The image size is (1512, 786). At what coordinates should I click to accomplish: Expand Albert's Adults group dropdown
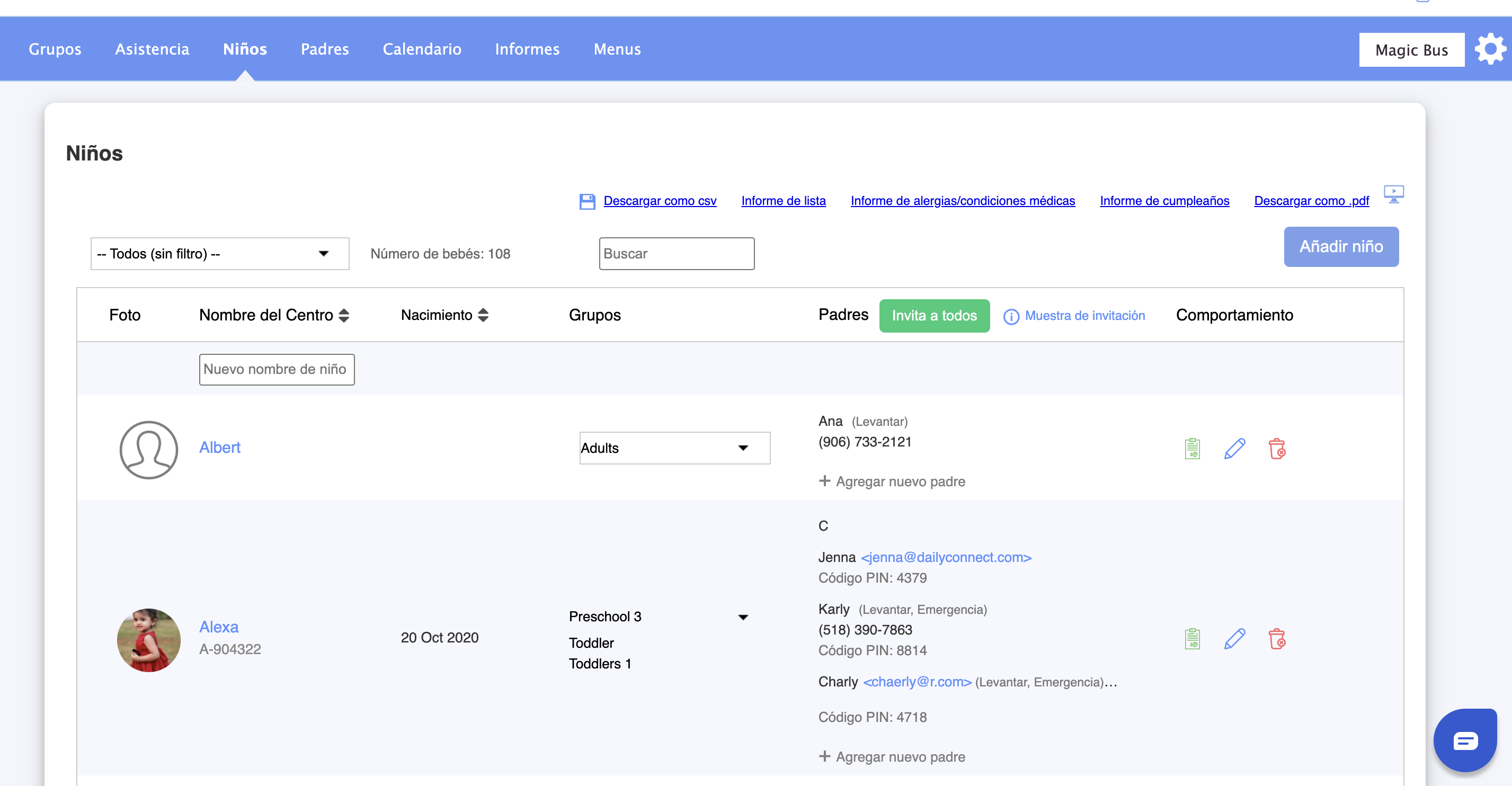click(674, 448)
